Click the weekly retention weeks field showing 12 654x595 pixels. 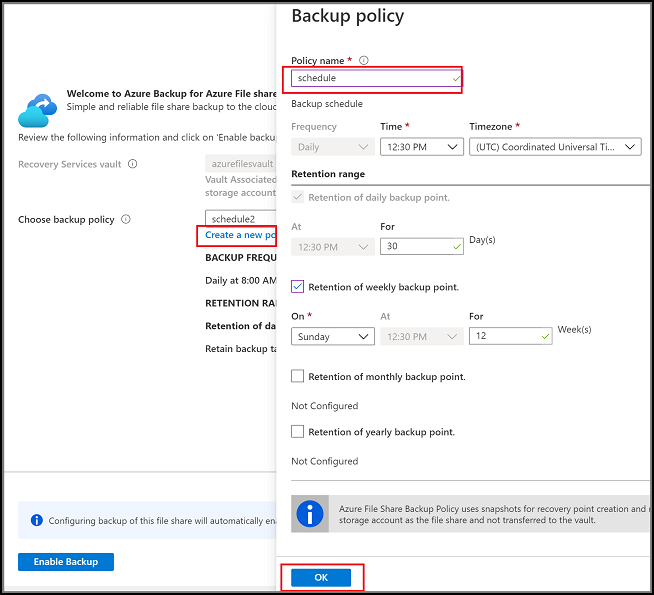pos(511,336)
